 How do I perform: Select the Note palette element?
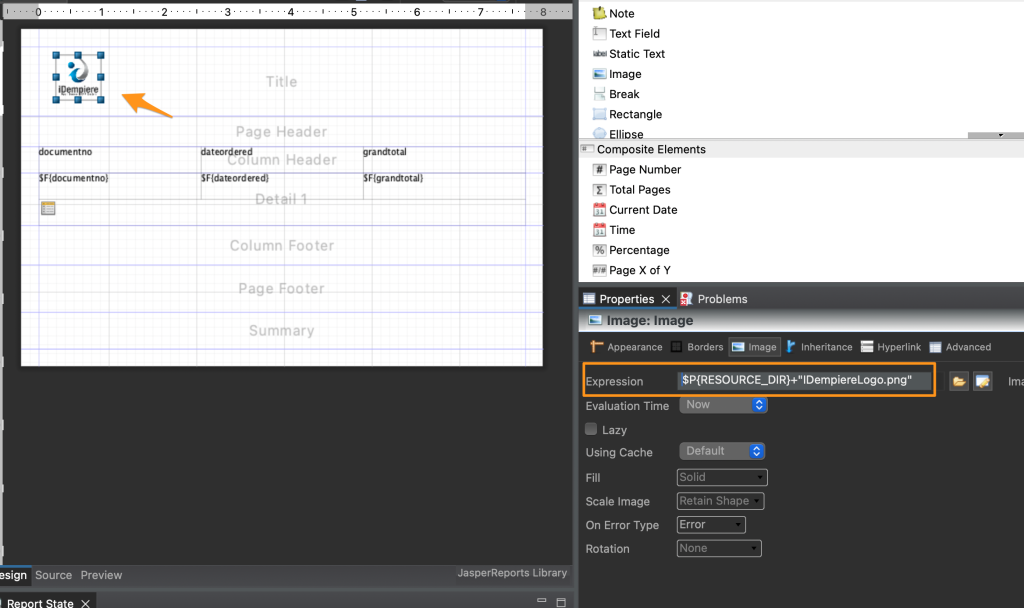[613, 13]
